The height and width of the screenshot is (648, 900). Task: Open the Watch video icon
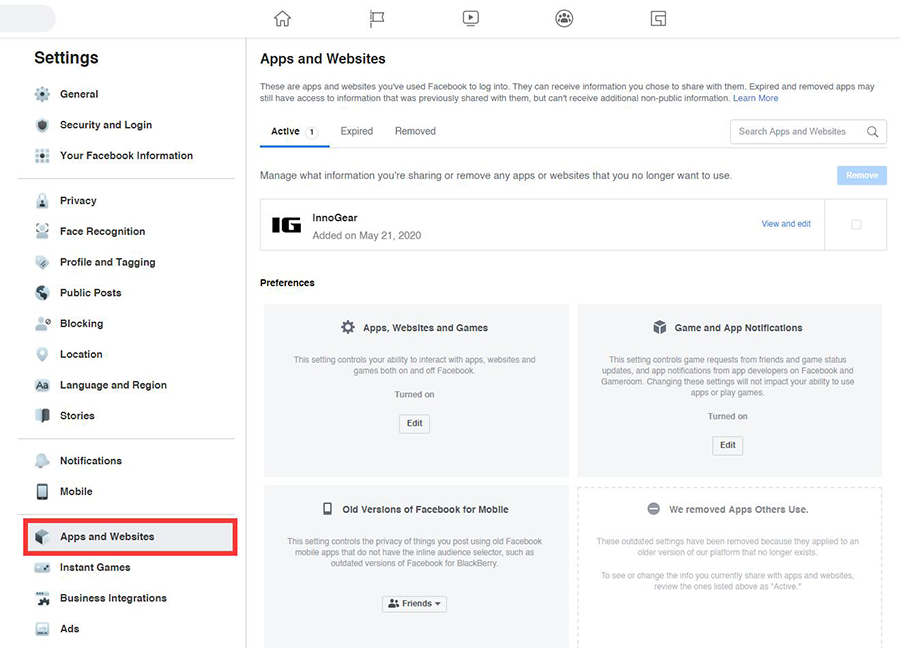coord(470,17)
